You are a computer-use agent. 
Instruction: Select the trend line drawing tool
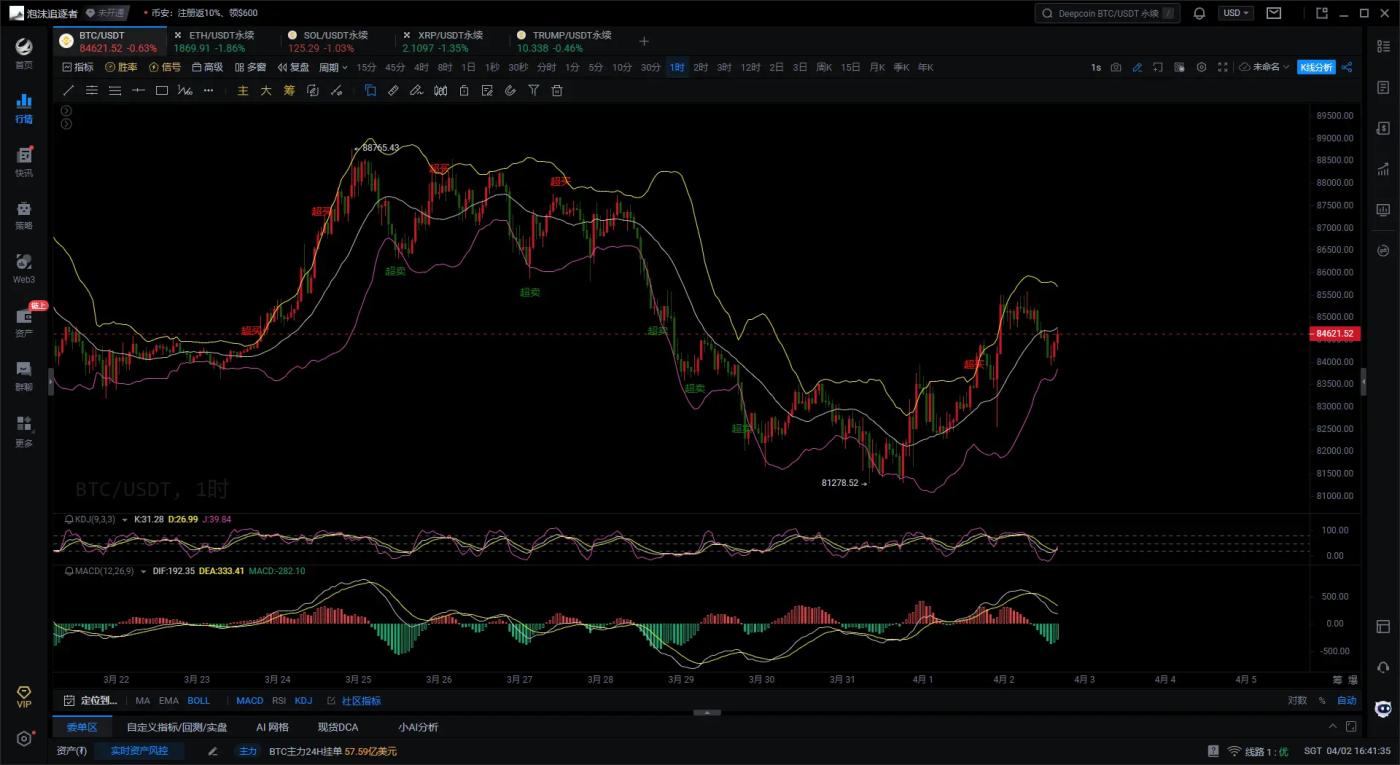(x=68, y=90)
